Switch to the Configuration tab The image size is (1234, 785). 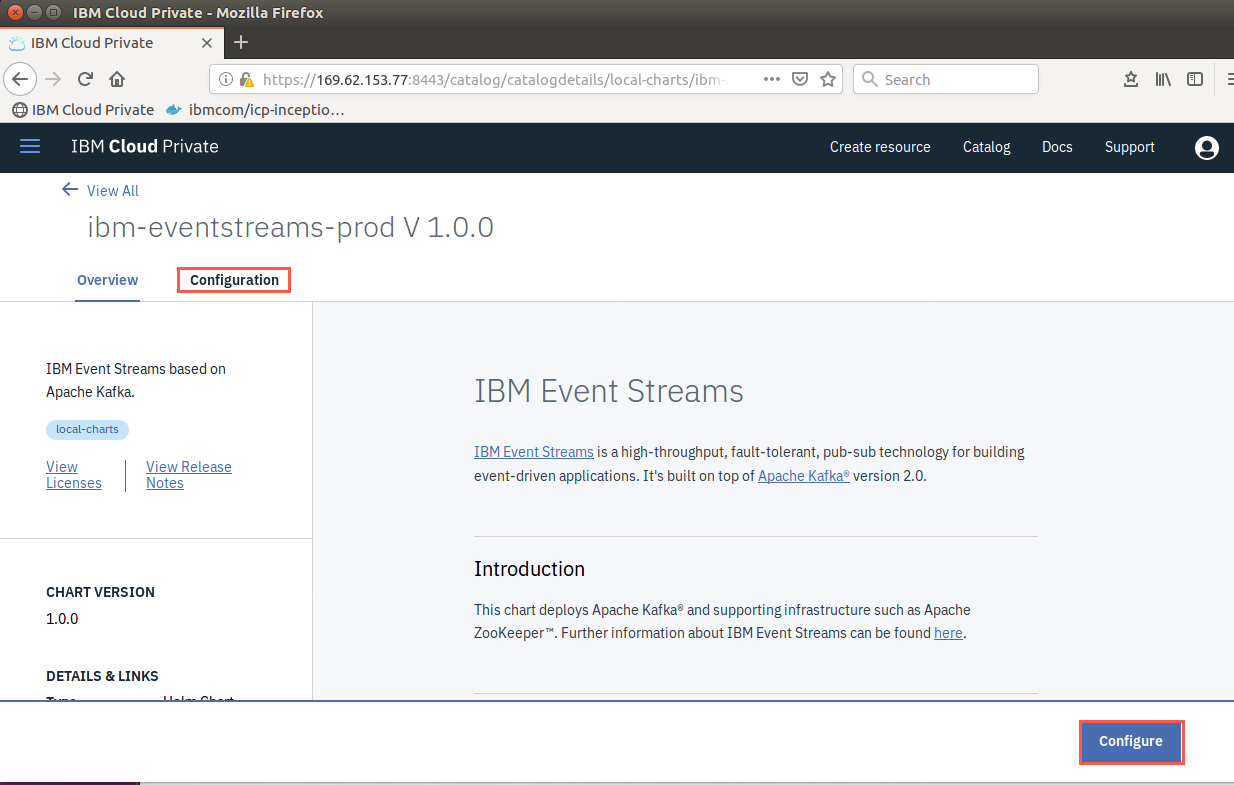click(234, 280)
